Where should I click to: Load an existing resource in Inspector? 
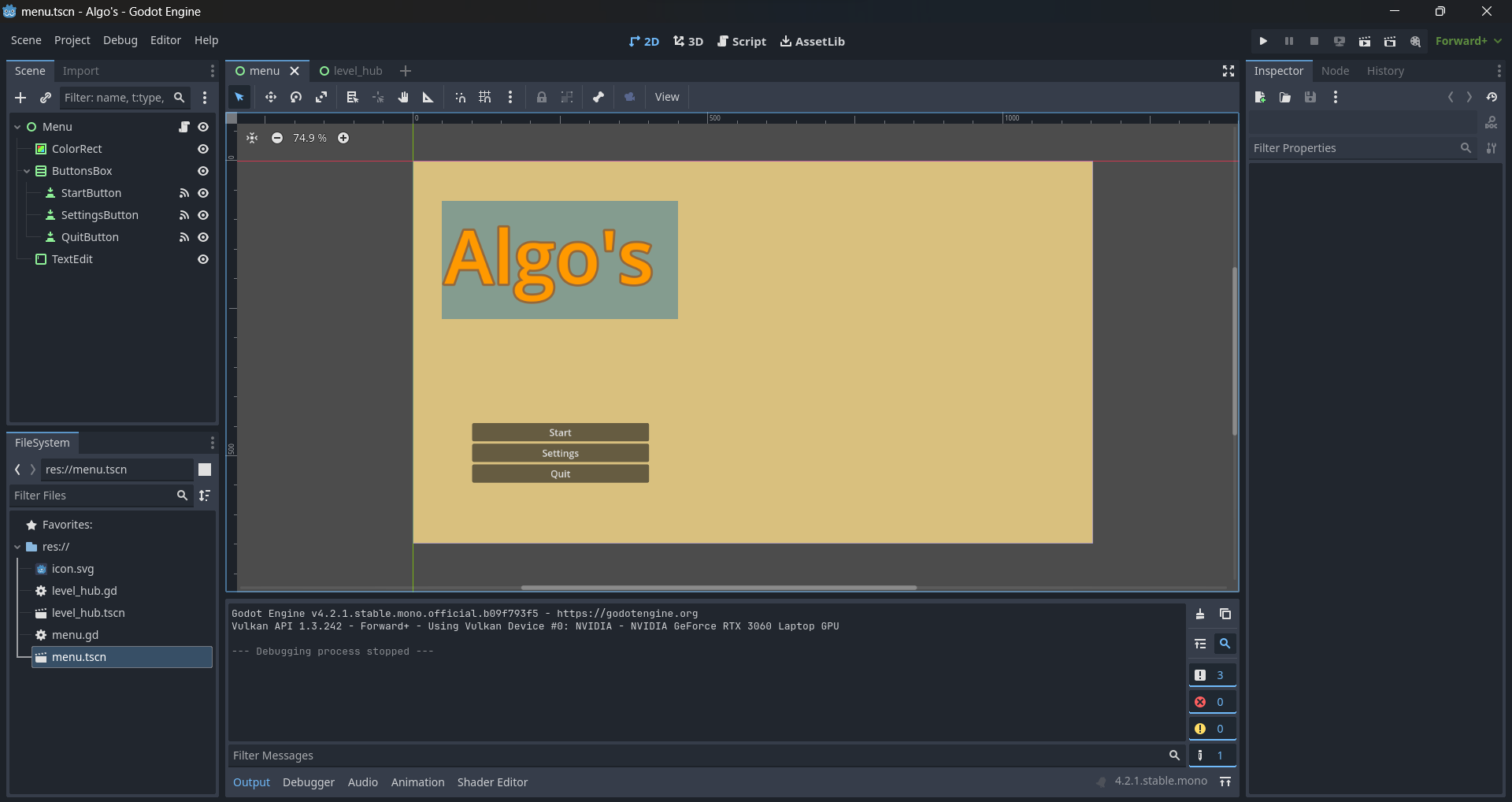1285,97
